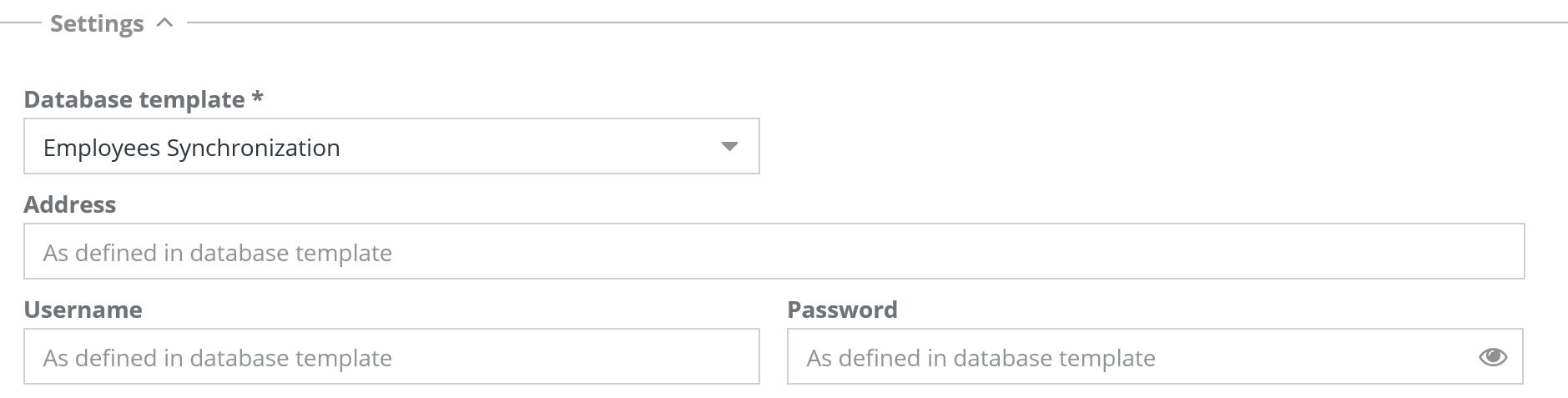1568x398 pixels.
Task: Click the Username field label
Action: [83, 310]
